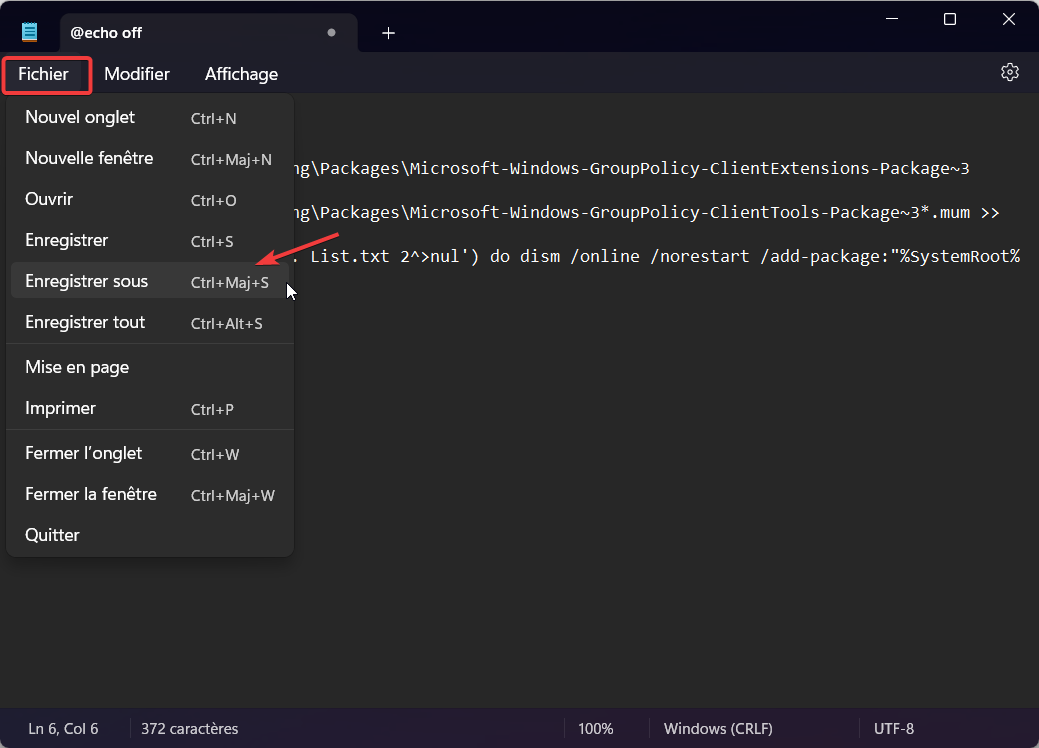Open Mise en page
This screenshot has width=1039, height=748.
[x=150, y=368]
